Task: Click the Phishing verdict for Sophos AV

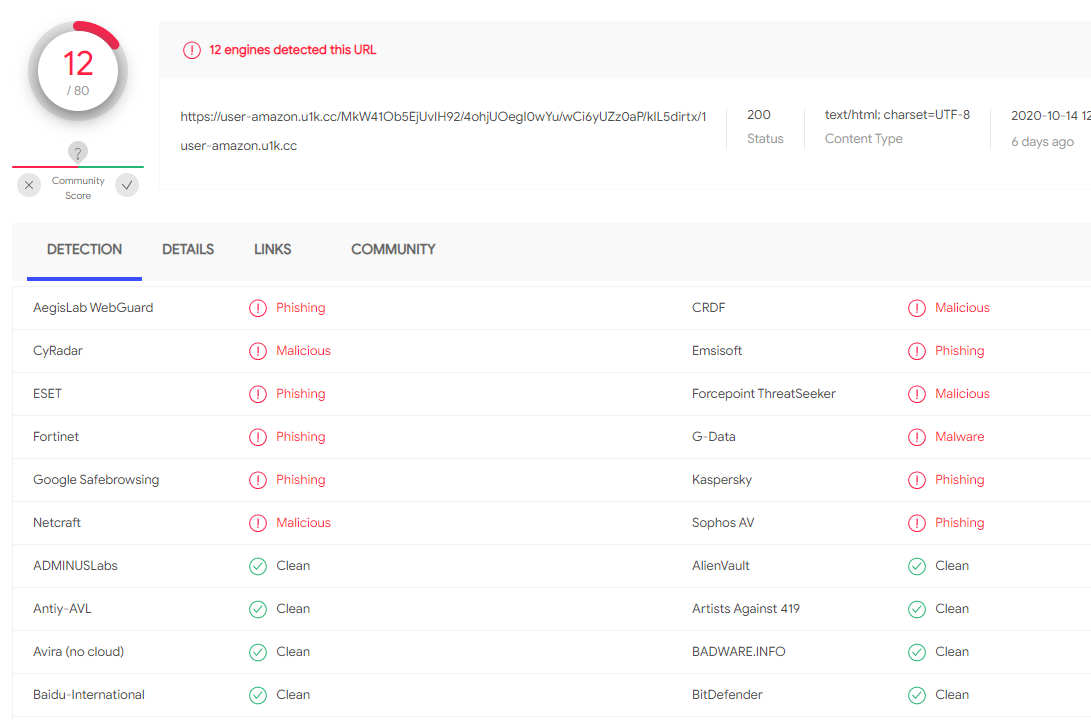Action: [959, 522]
